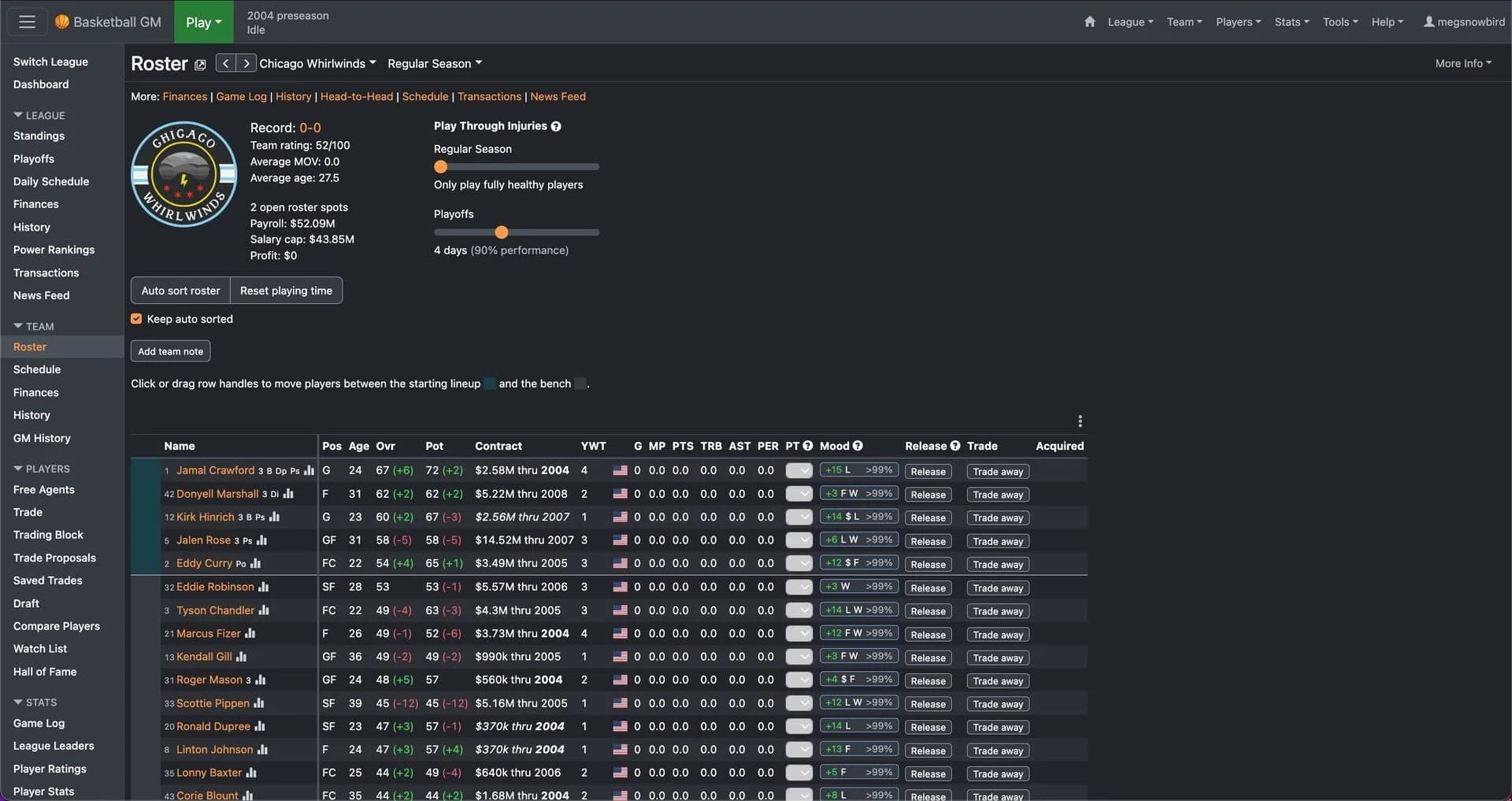Click the Auto sort roster button
The image size is (1512, 801).
click(180, 290)
